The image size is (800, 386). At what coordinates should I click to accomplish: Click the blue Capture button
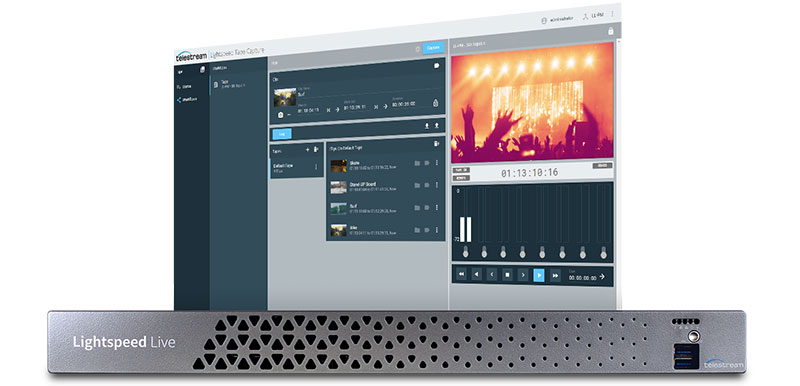pos(434,47)
